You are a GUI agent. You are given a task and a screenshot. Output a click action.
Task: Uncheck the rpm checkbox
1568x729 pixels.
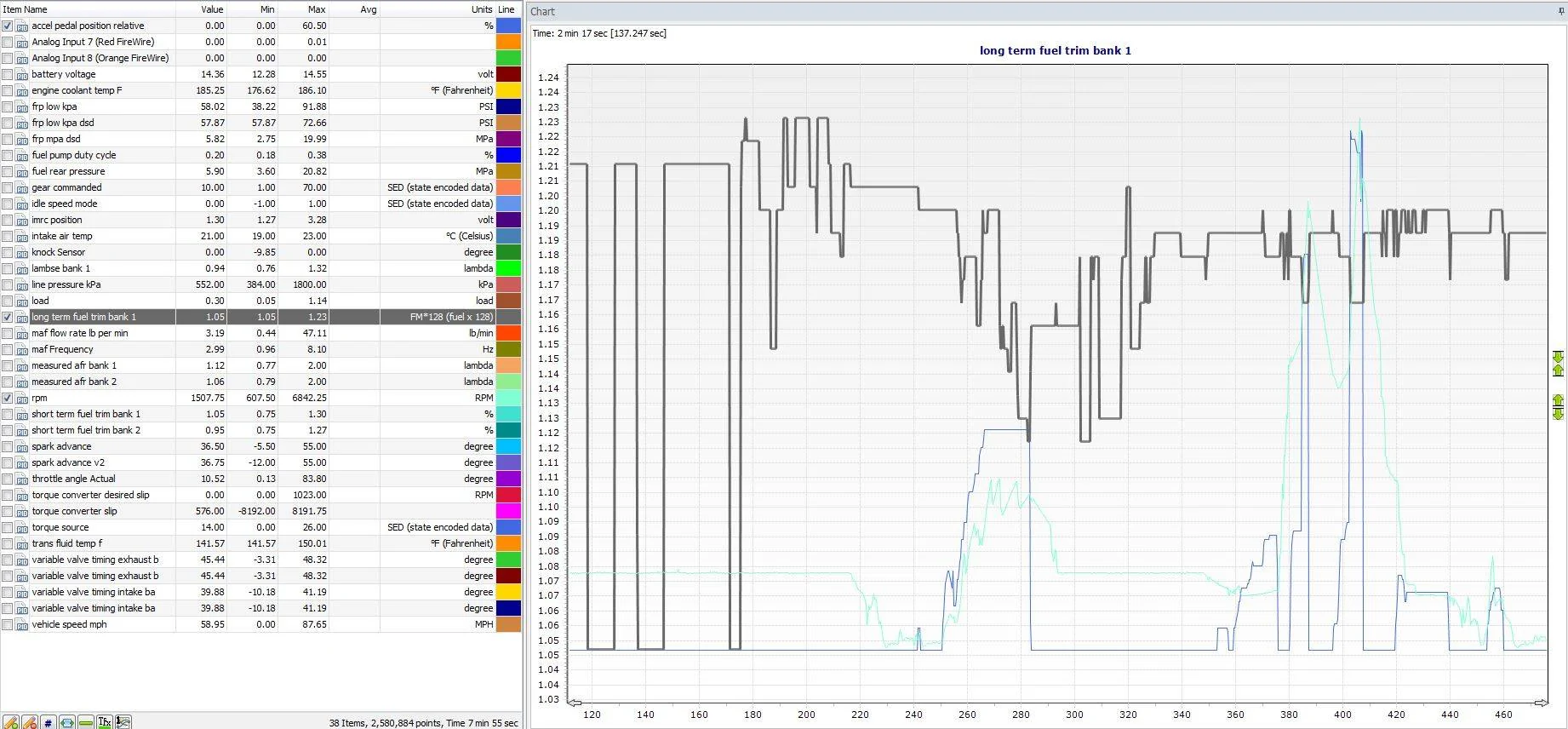coord(8,398)
